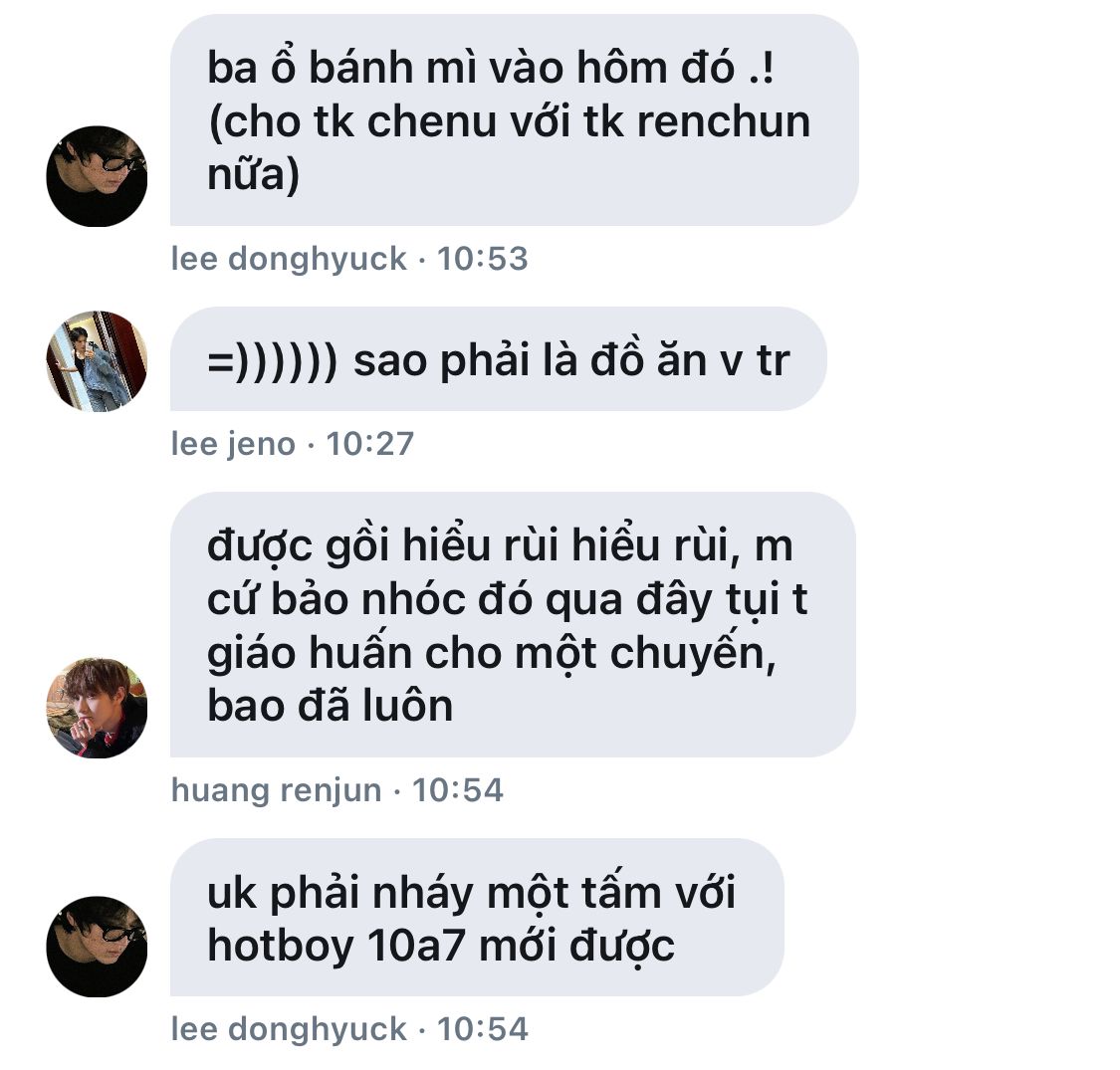Click the 10:54 timestamp under the hotboy message

(x=482, y=1029)
